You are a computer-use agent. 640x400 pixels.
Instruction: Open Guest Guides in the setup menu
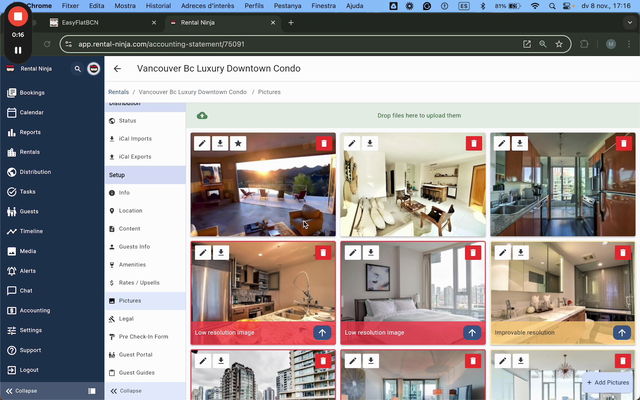click(x=145, y=373)
